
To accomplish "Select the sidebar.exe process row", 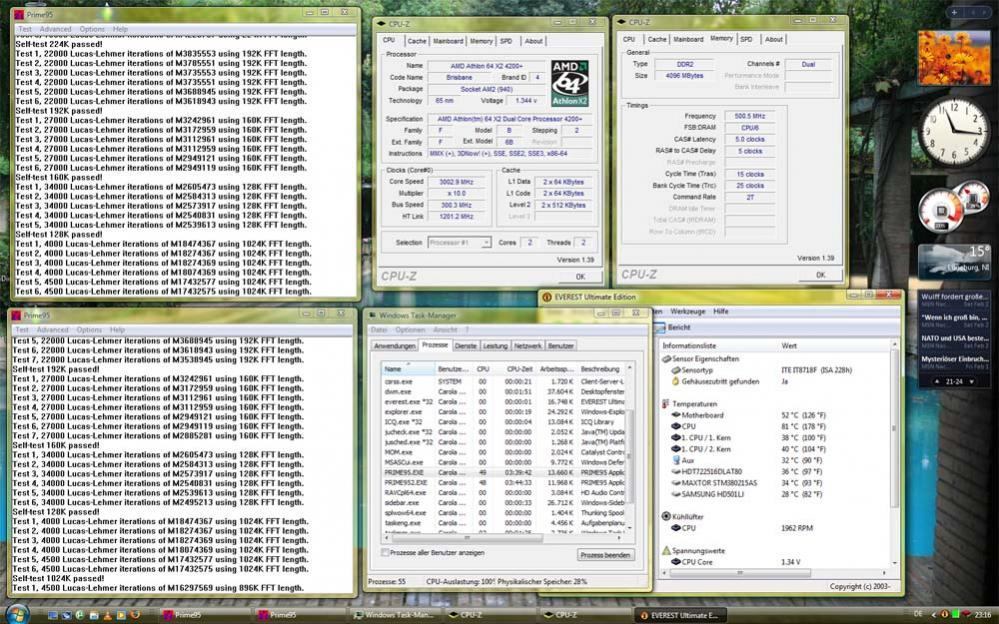I will pos(503,503).
